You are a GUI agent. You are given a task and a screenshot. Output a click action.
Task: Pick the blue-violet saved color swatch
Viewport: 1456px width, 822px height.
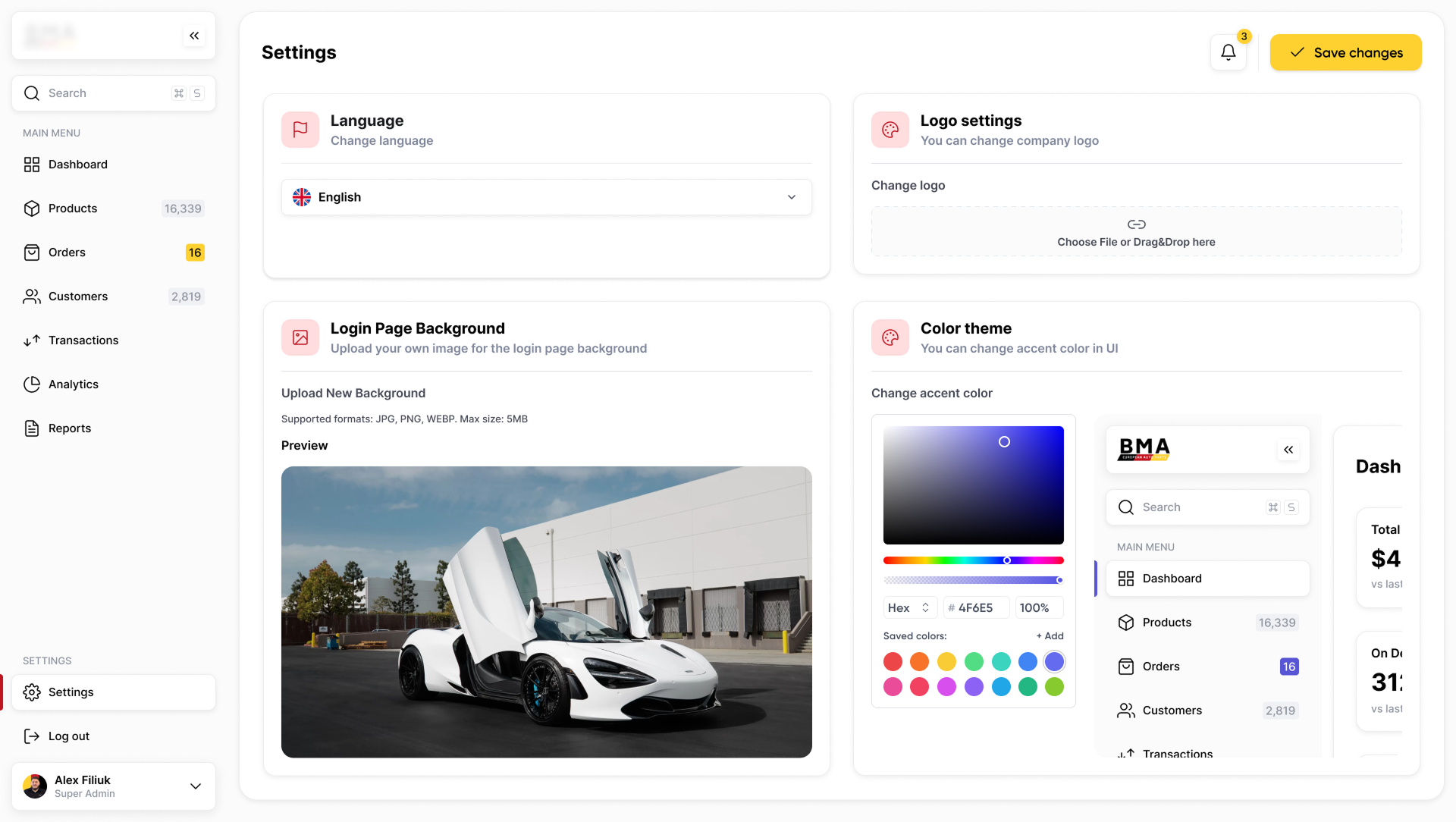[1053, 661]
